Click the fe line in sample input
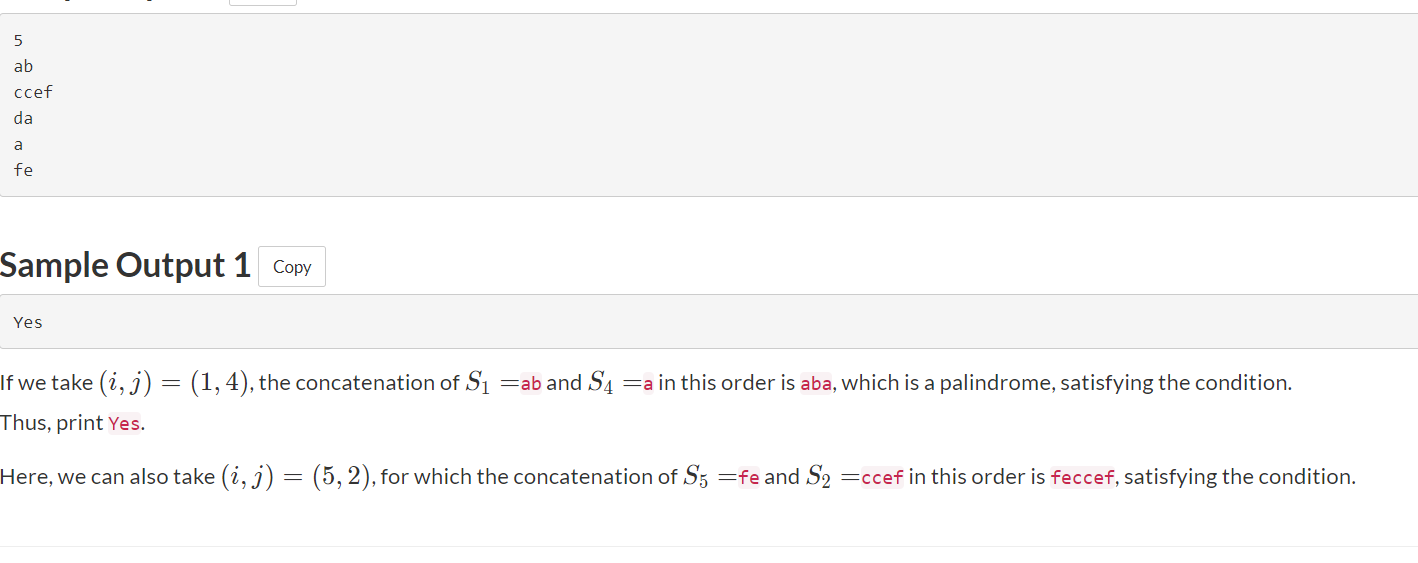 [x=23, y=170]
